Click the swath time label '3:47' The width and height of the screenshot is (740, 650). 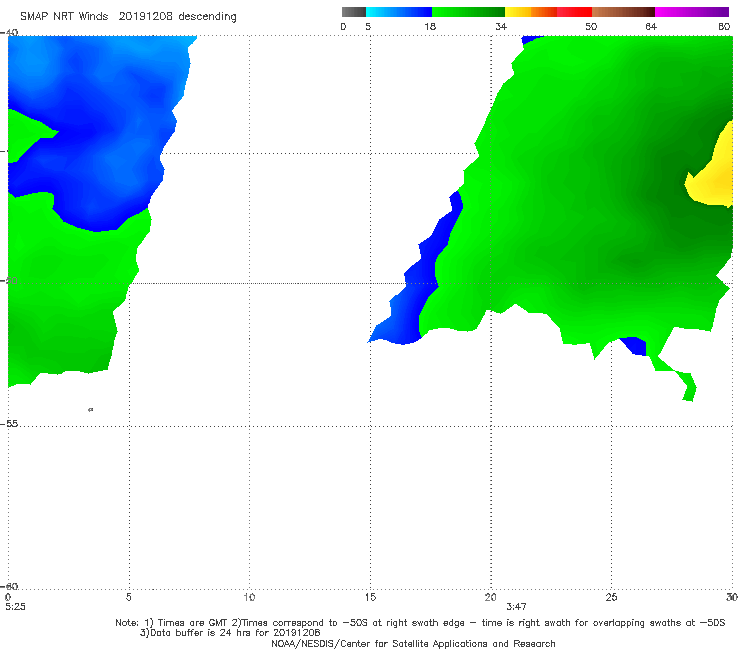tap(516, 607)
